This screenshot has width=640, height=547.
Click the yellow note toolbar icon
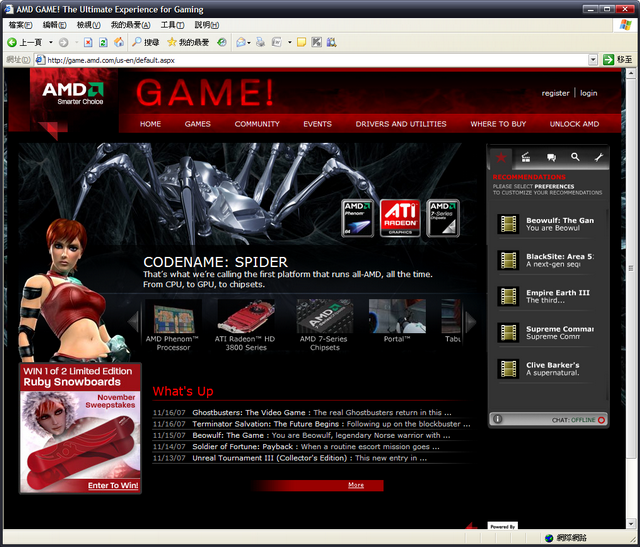[x=301, y=42]
